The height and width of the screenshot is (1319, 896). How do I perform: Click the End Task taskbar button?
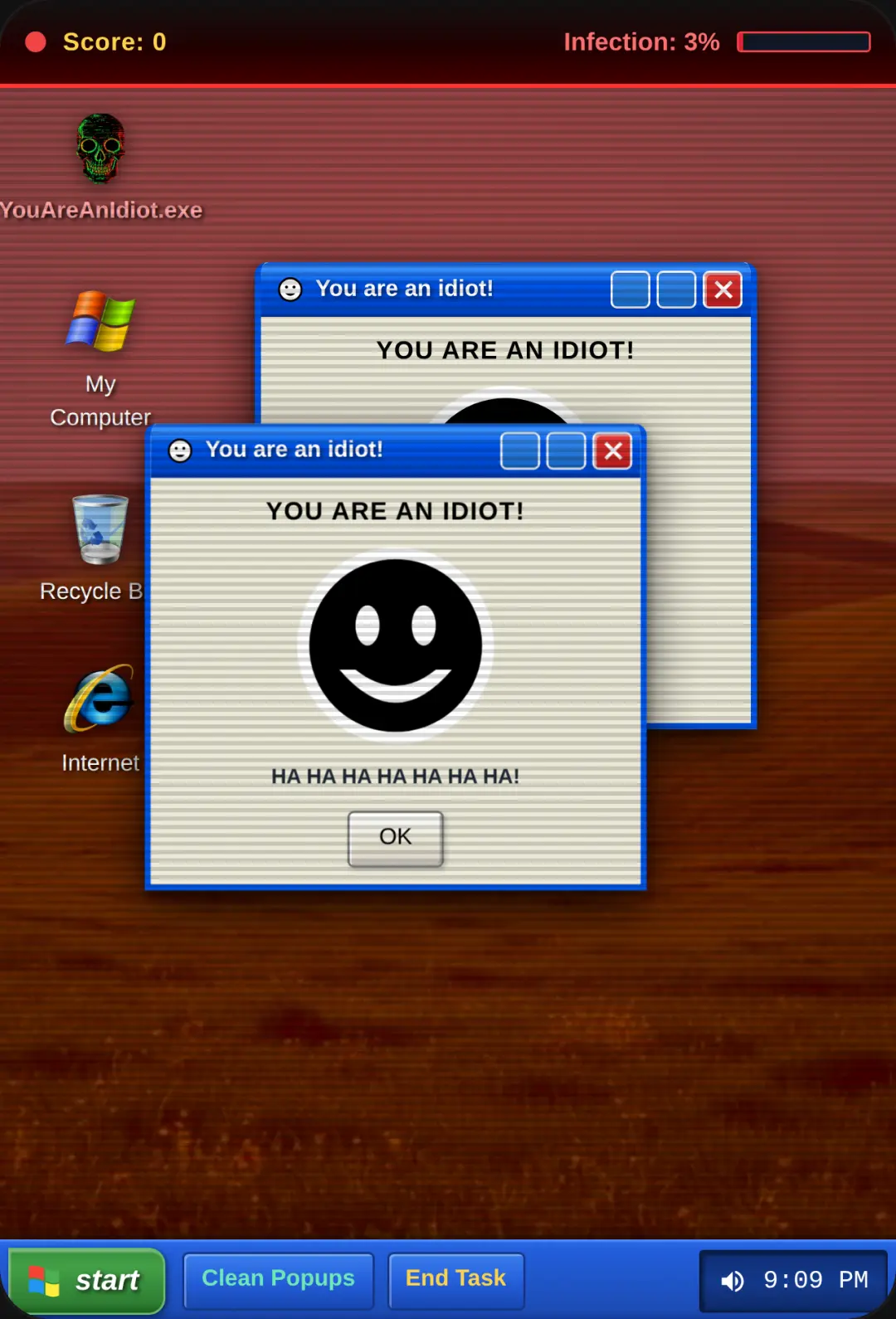[x=456, y=1280]
